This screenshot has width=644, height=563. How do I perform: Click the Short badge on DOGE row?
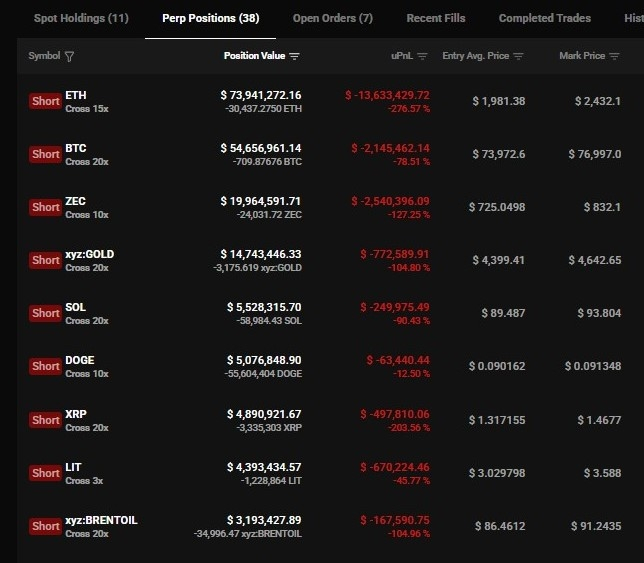46,366
